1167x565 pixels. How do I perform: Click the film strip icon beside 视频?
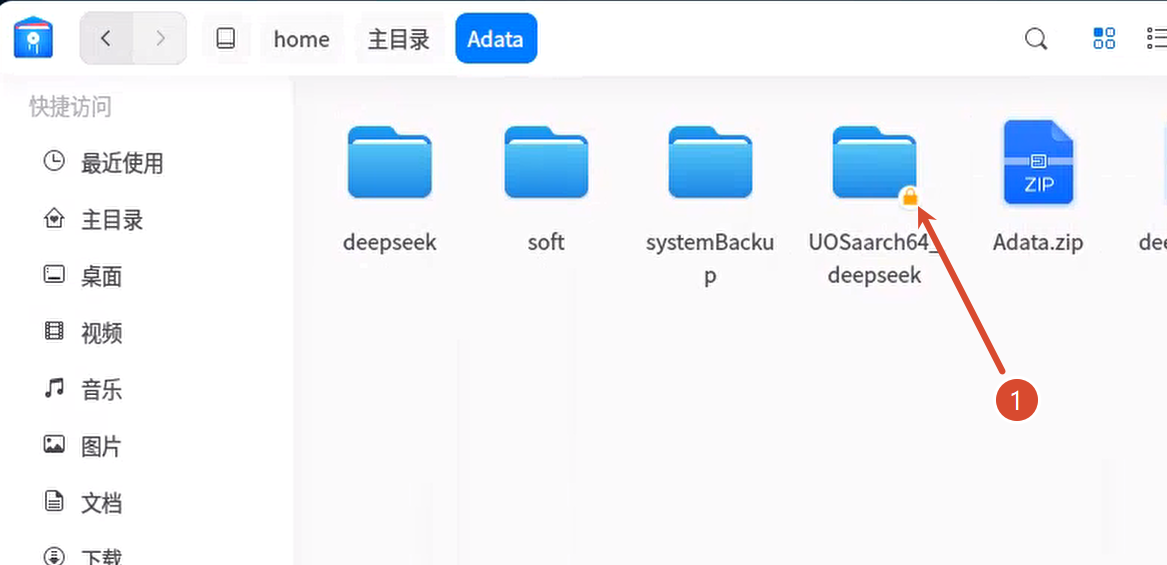pyautogui.click(x=54, y=331)
